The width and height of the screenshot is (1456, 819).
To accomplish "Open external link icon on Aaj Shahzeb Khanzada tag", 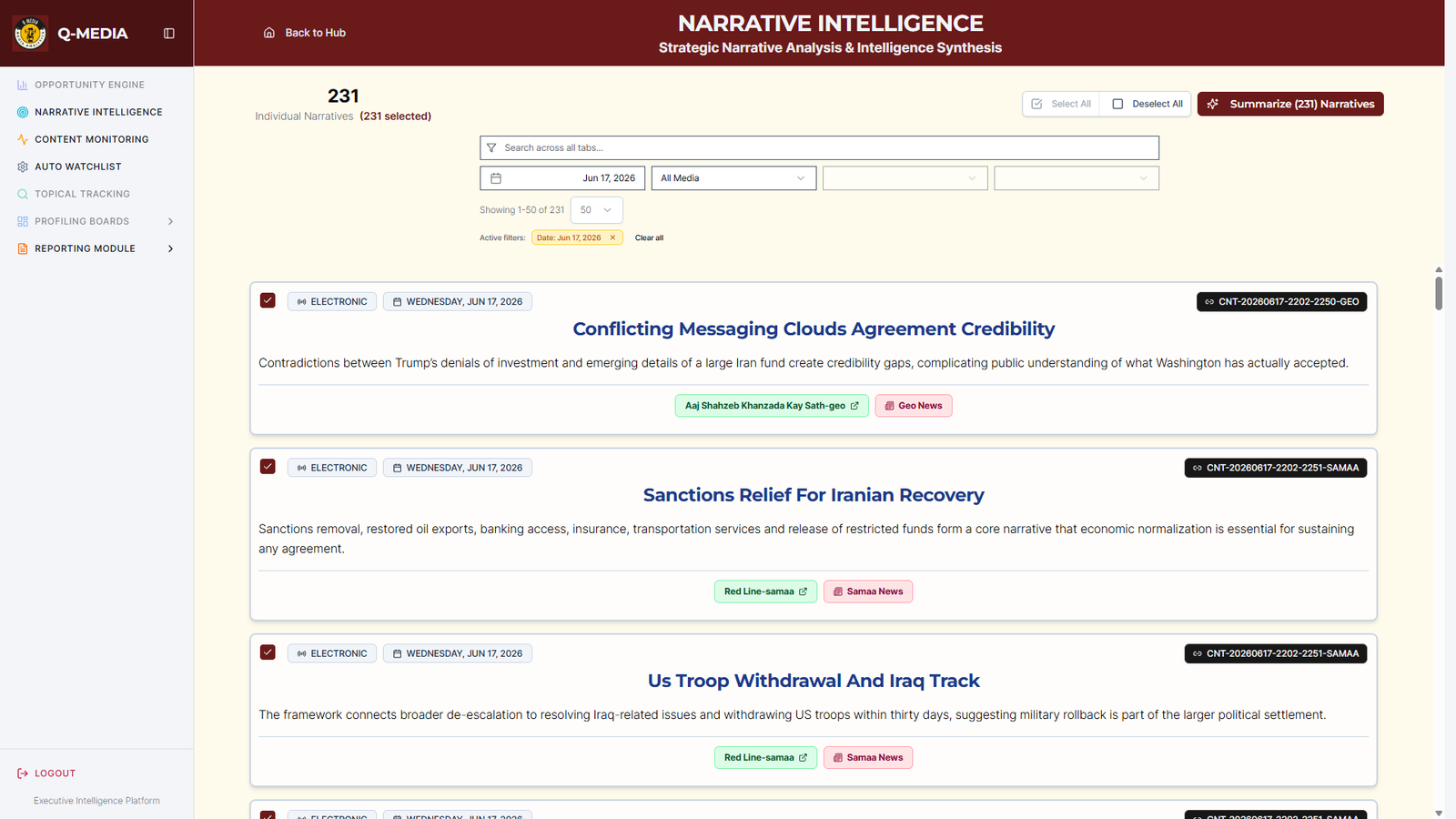I will point(854,406).
